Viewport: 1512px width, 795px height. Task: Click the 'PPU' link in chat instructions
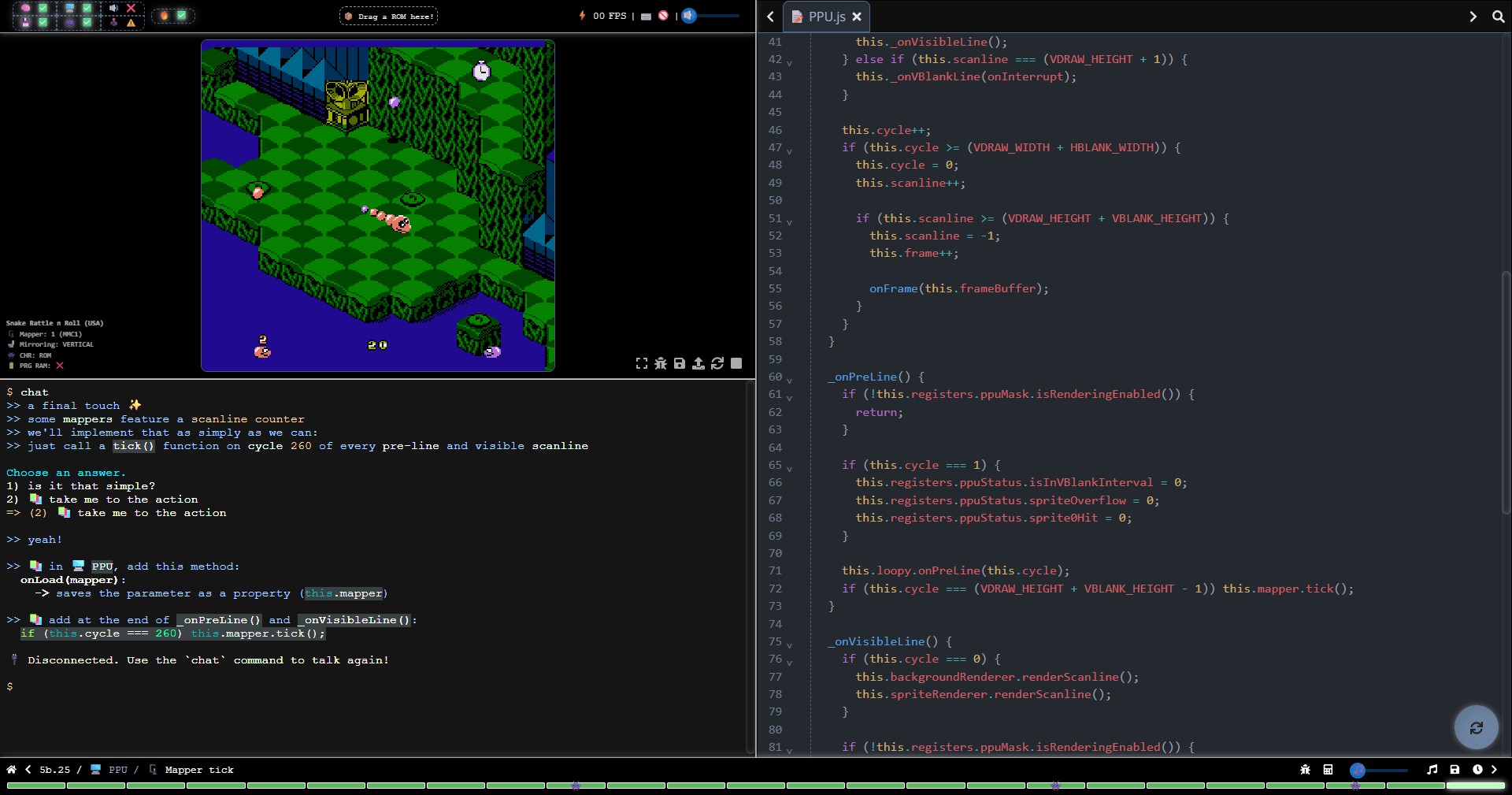click(102, 567)
